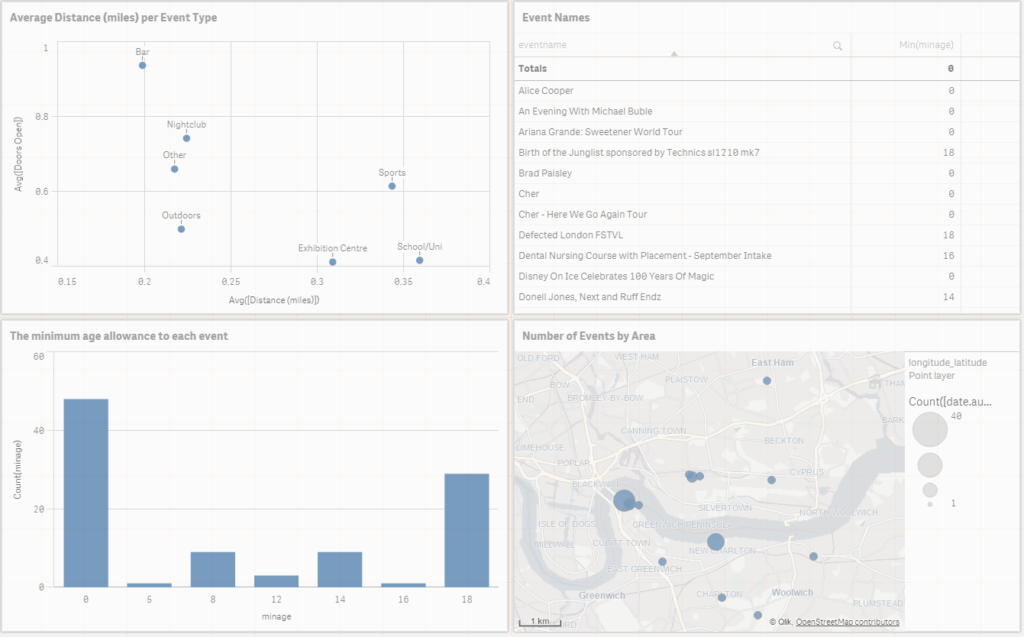1024x637 pixels.
Task: Select Donell Jones, Next and Ruff Endz row
Action: [738, 297]
